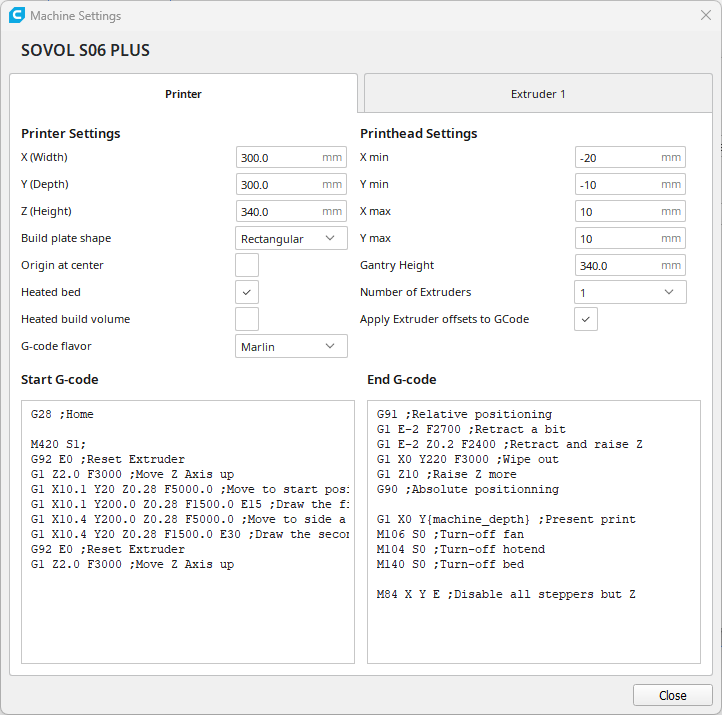The image size is (722, 715).
Task: Click the 'M420 S1;' line in Start G-code
Action: click(x=58, y=444)
